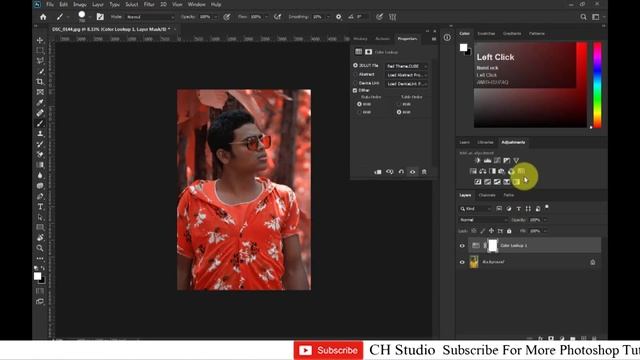Click the hue spectrum slider

coord(597,85)
